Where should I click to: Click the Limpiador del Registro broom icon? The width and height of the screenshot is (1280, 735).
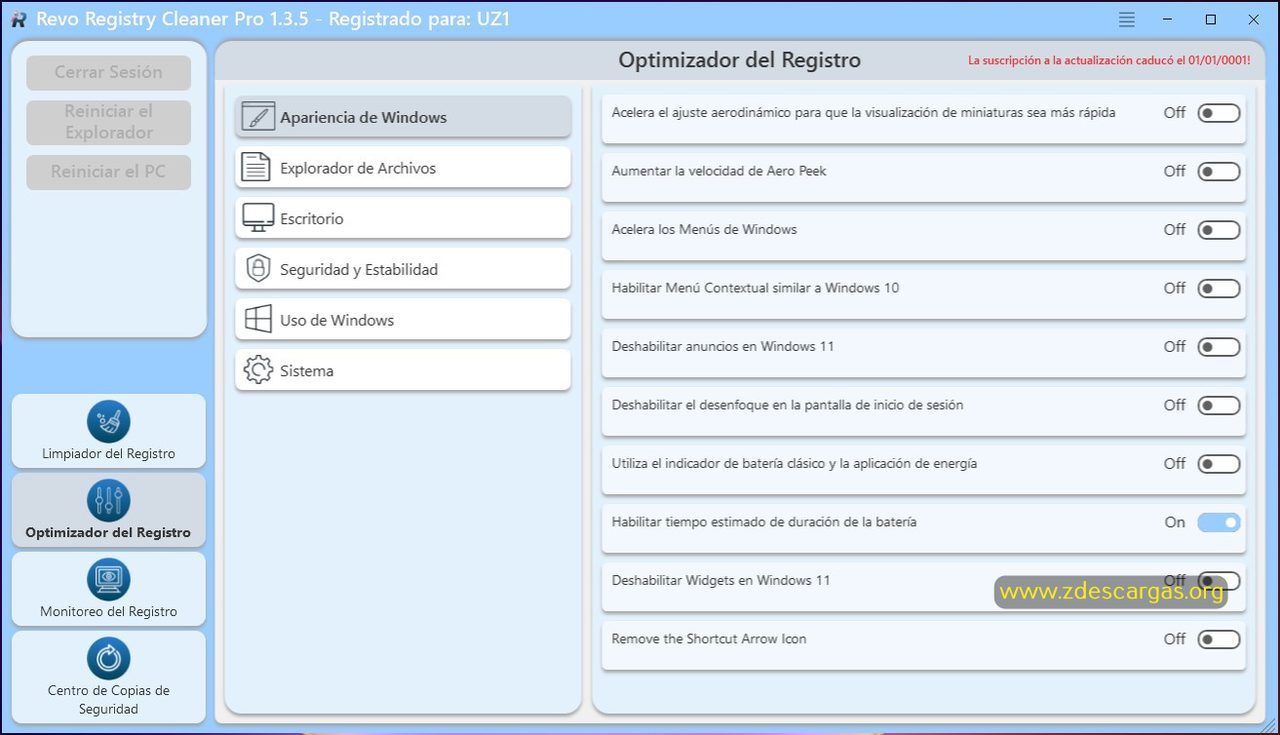[108, 421]
